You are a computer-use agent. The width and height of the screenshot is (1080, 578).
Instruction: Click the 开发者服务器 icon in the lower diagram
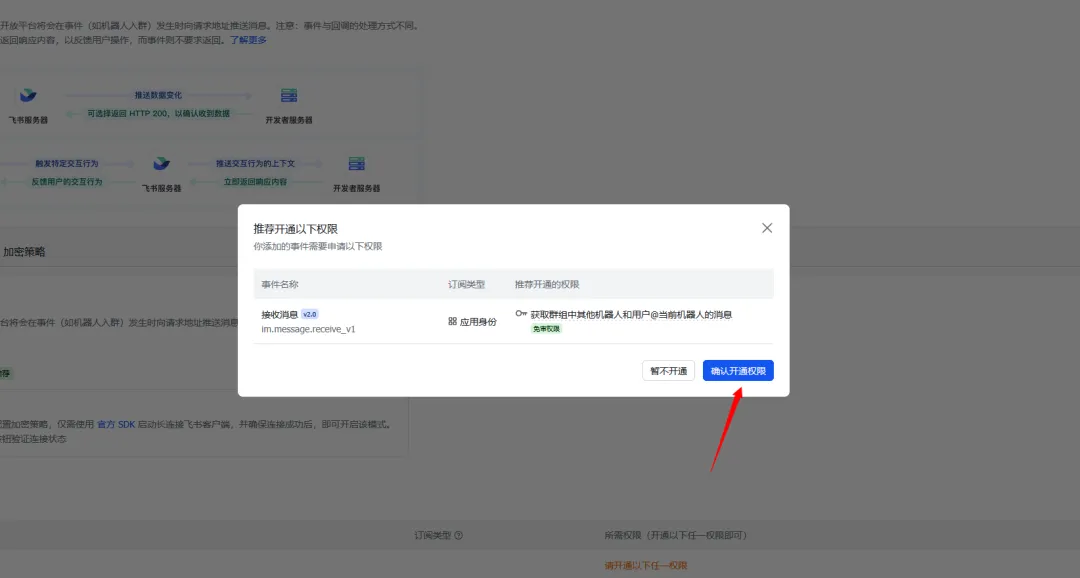(x=357, y=163)
